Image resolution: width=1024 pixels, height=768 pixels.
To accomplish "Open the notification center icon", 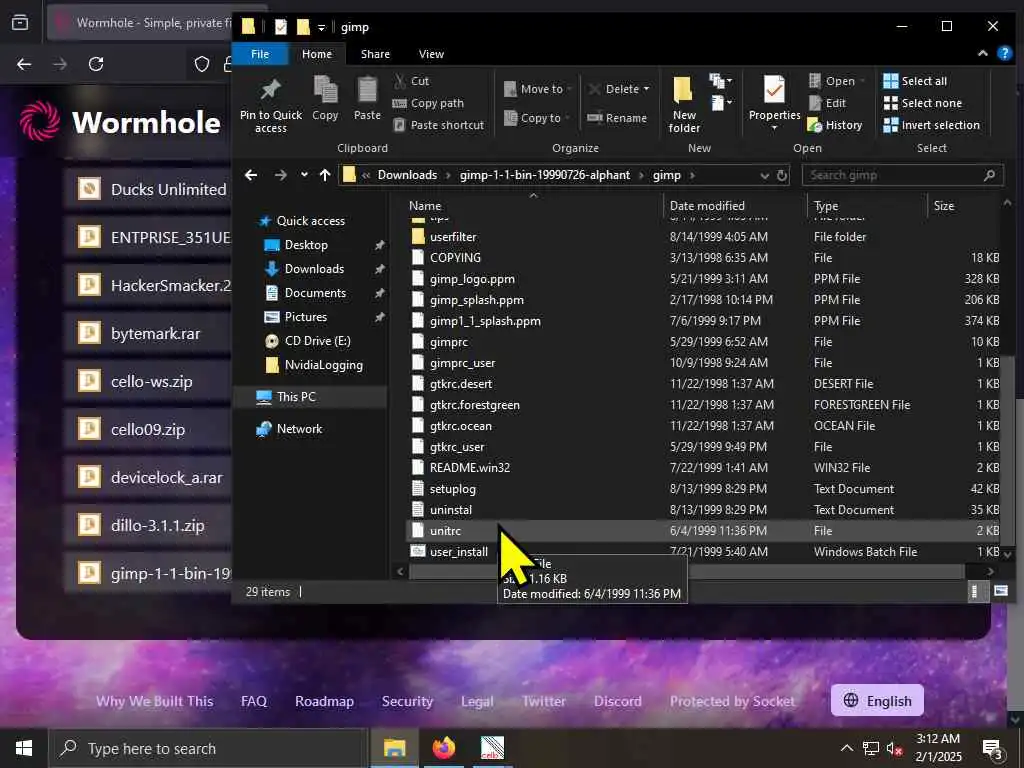I will click(x=991, y=748).
